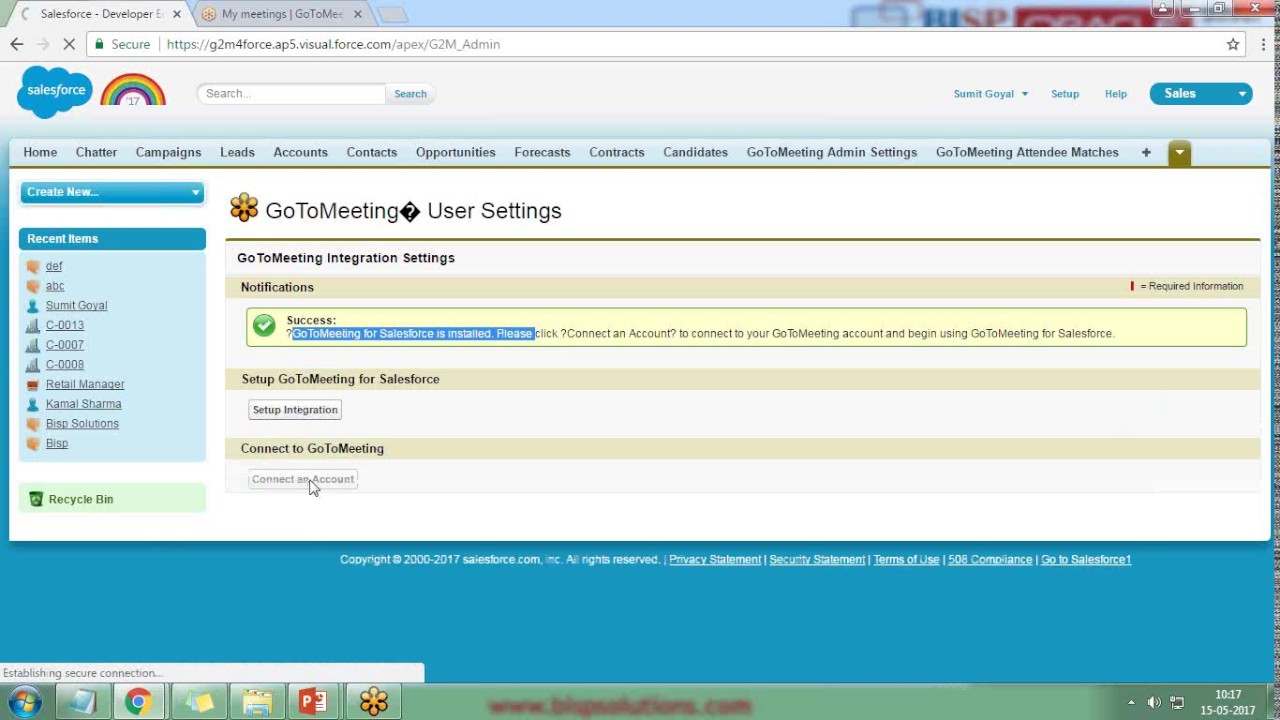The width and height of the screenshot is (1280, 720).
Task: Click the icon beside Bisp Solutions
Action: pos(33,424)
